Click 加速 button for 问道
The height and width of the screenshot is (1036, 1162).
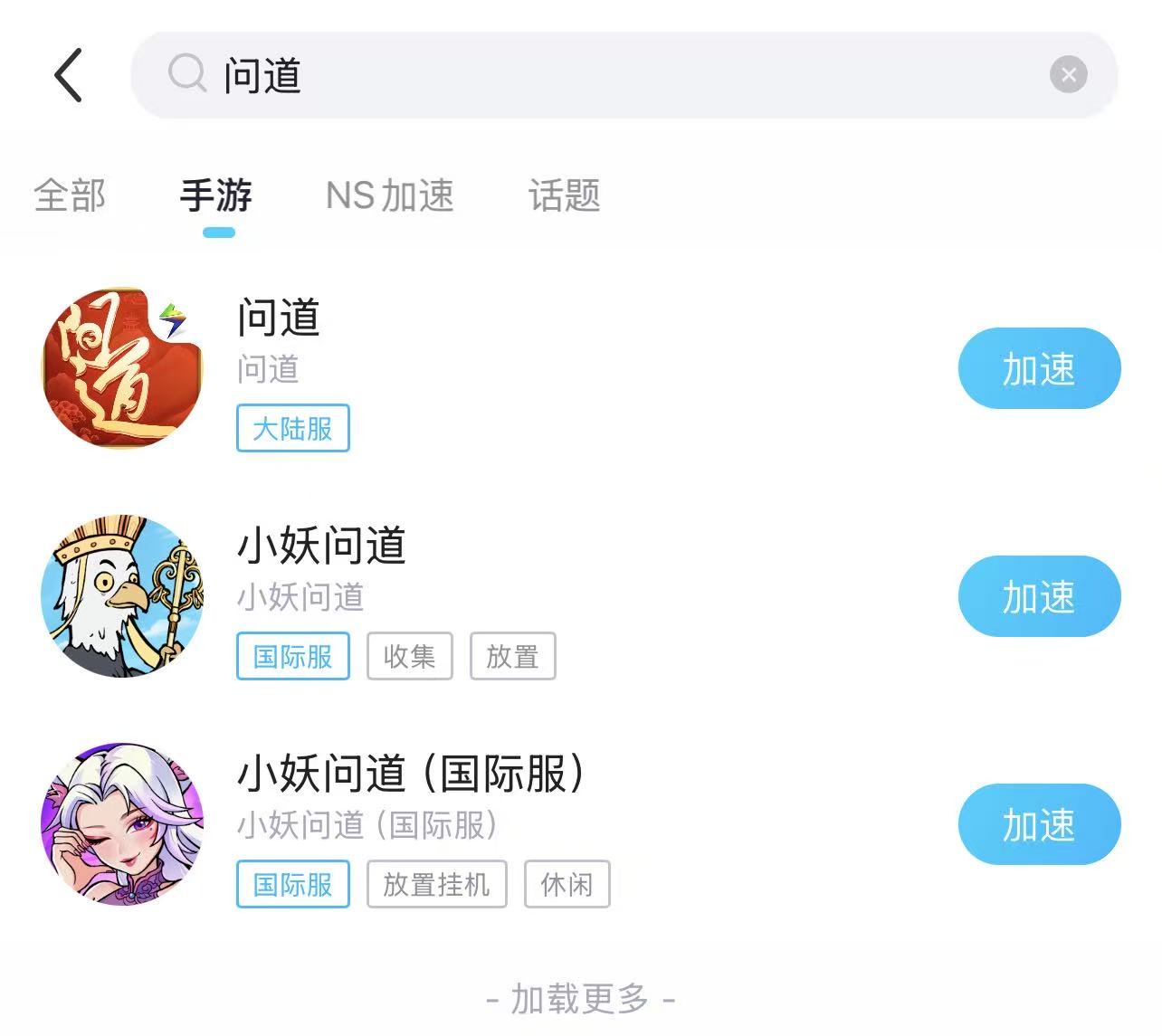click(x=1039, y=368)
